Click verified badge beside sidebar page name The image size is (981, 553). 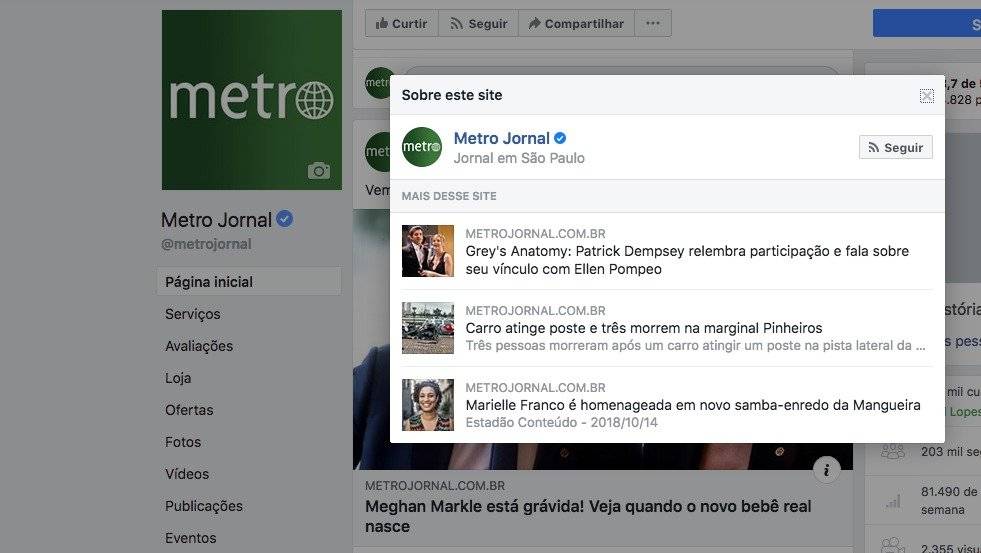click(x=285, y=219)
